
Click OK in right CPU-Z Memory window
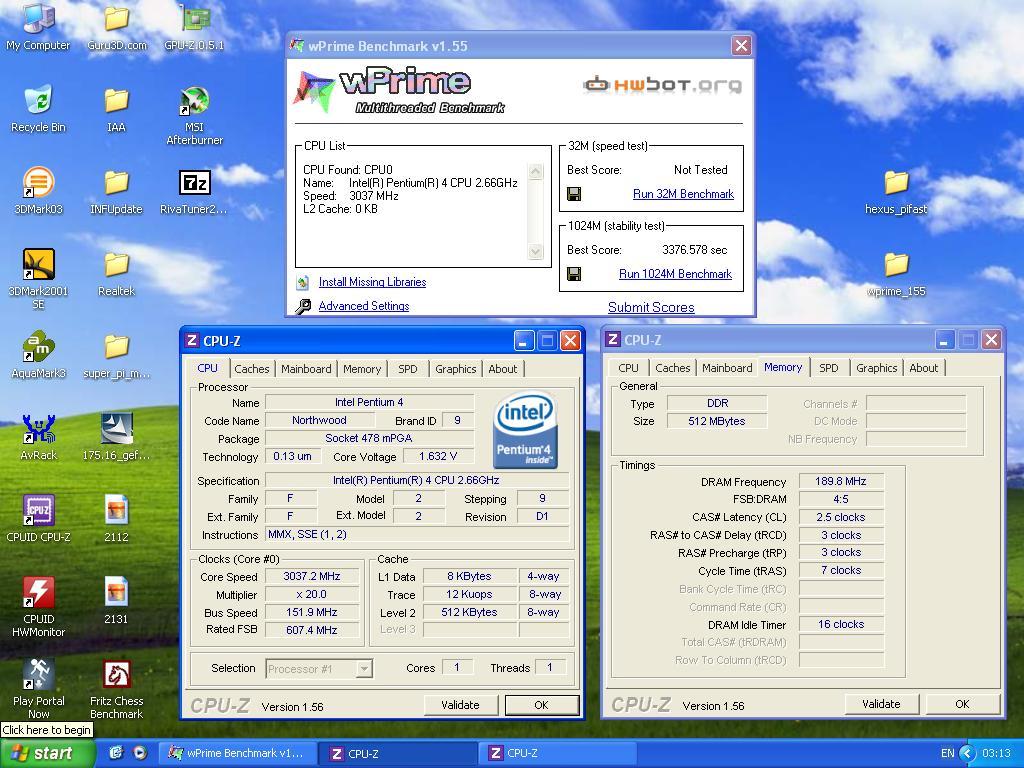(x=963, y=704)
